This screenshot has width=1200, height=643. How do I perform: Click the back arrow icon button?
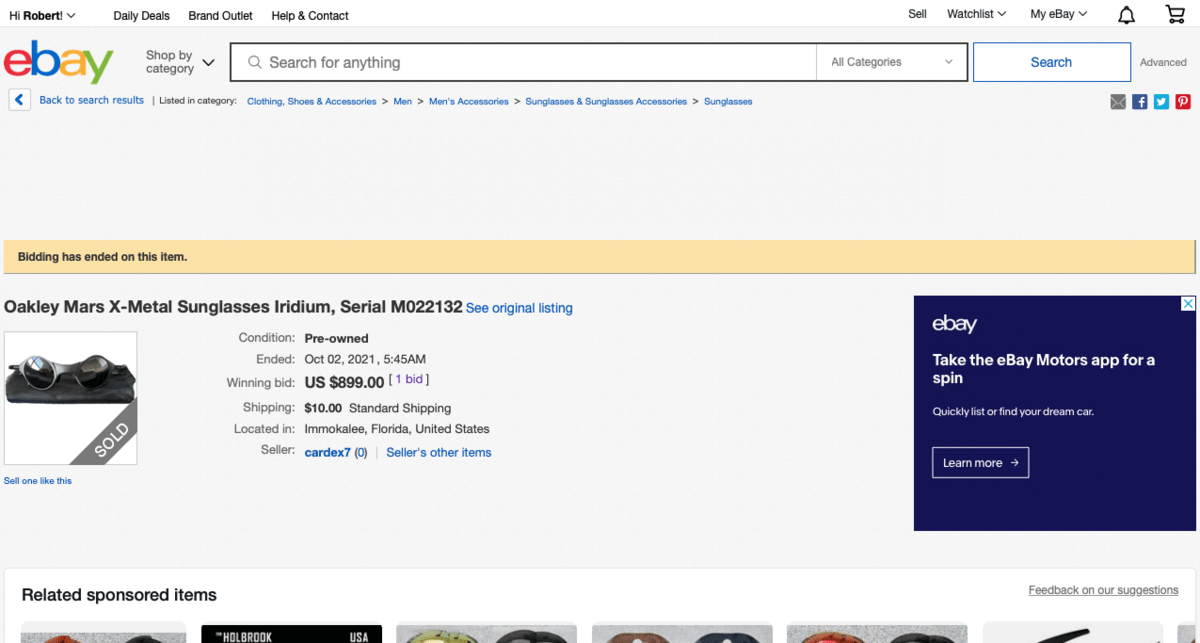coord(19,100)
